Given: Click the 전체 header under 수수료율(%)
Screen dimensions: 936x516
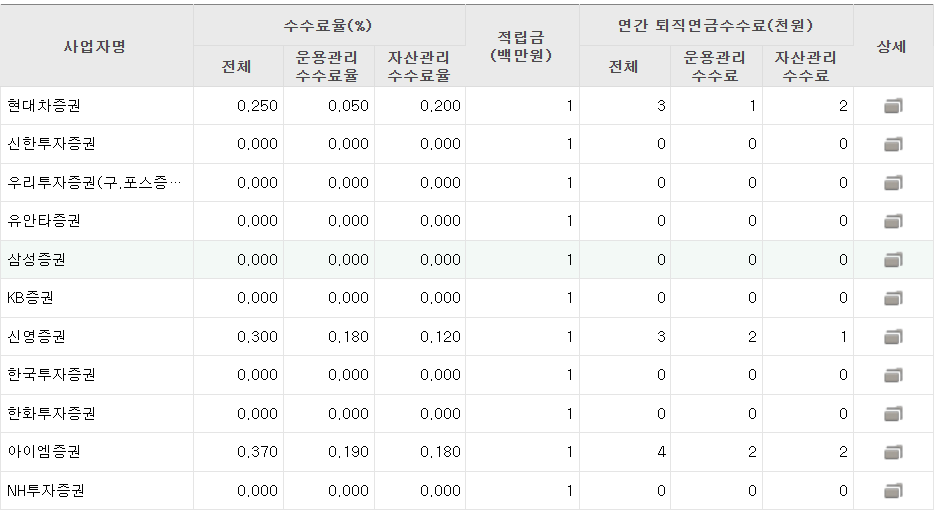Looking at the screenshot, I should pos(236,66).
